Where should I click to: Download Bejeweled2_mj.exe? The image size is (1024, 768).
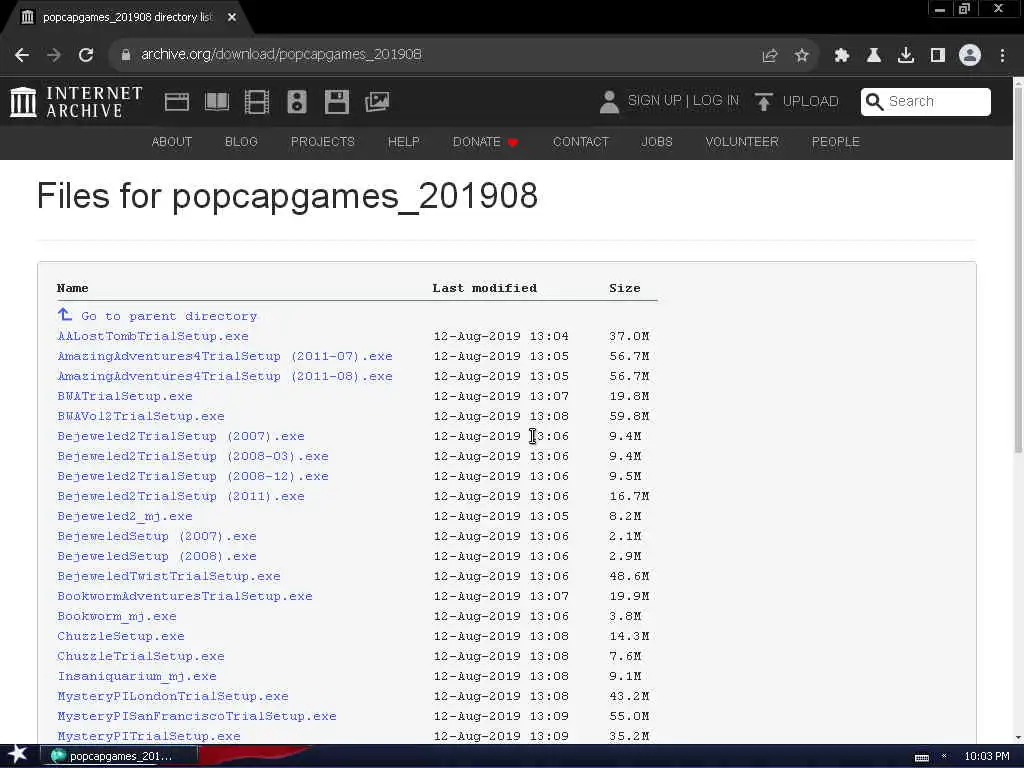coord(125,517)
